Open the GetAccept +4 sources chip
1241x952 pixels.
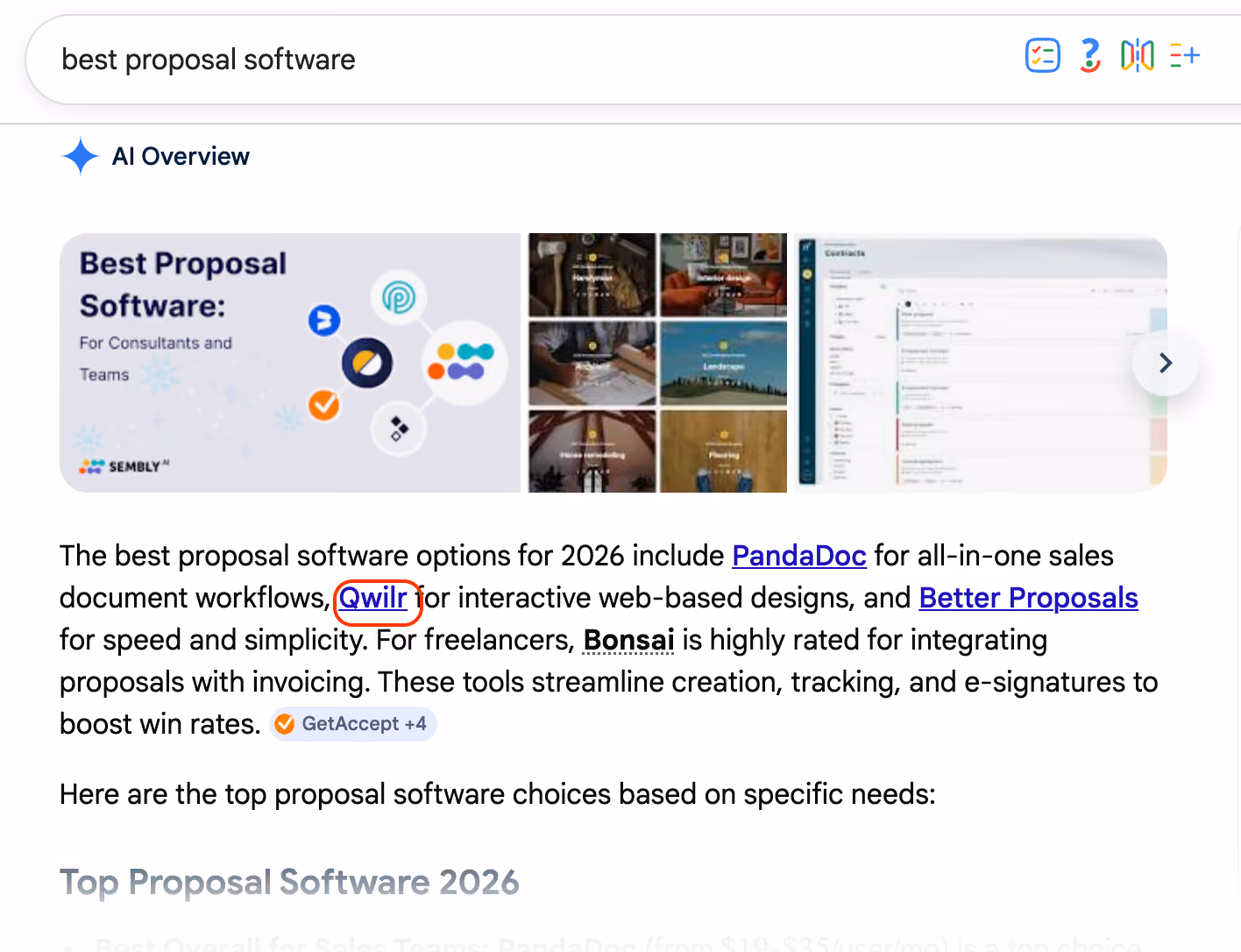pos(353,724)
